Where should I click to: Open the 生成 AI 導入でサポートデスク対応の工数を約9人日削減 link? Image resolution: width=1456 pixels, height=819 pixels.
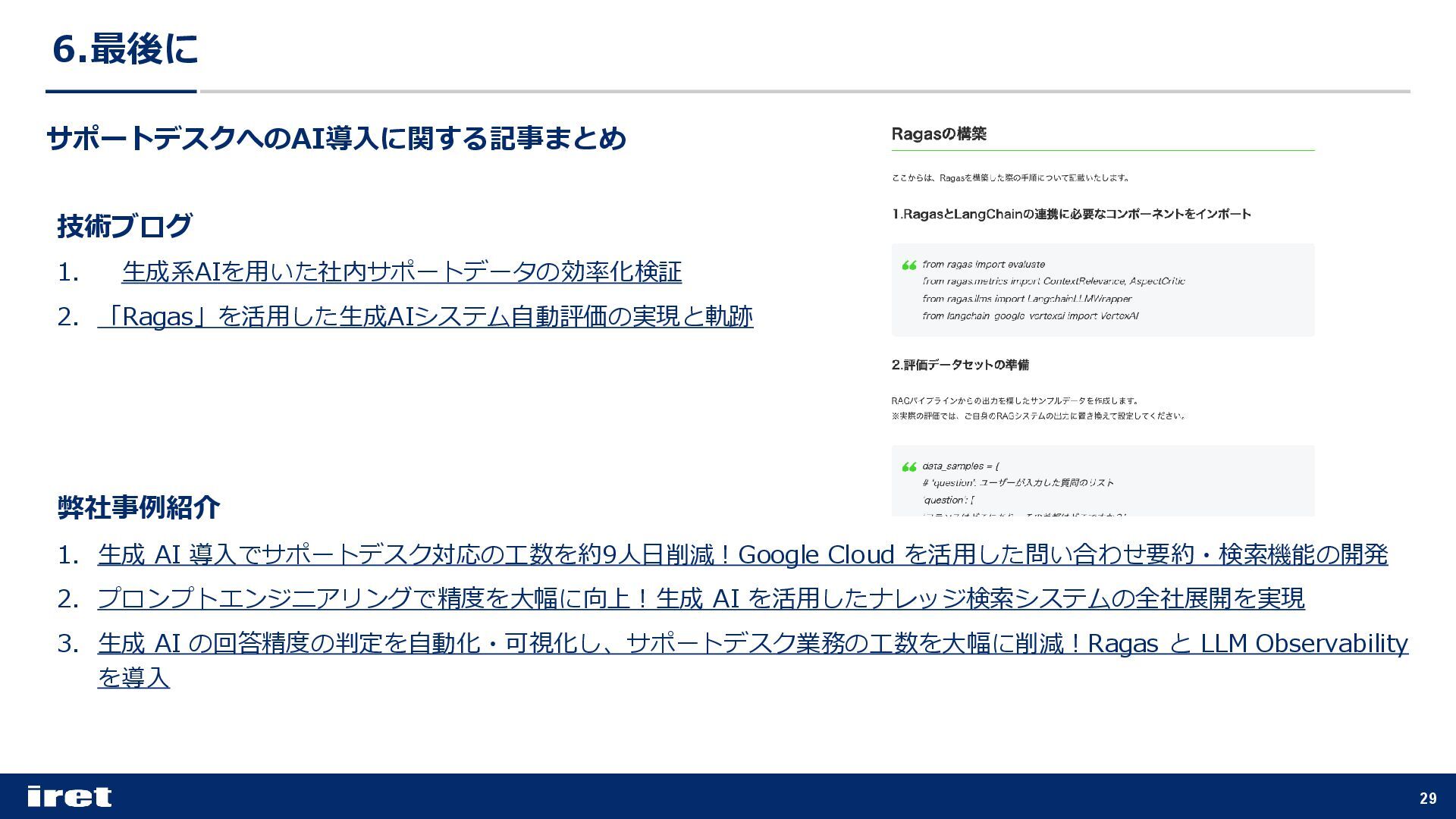click(x=742, y=554)
